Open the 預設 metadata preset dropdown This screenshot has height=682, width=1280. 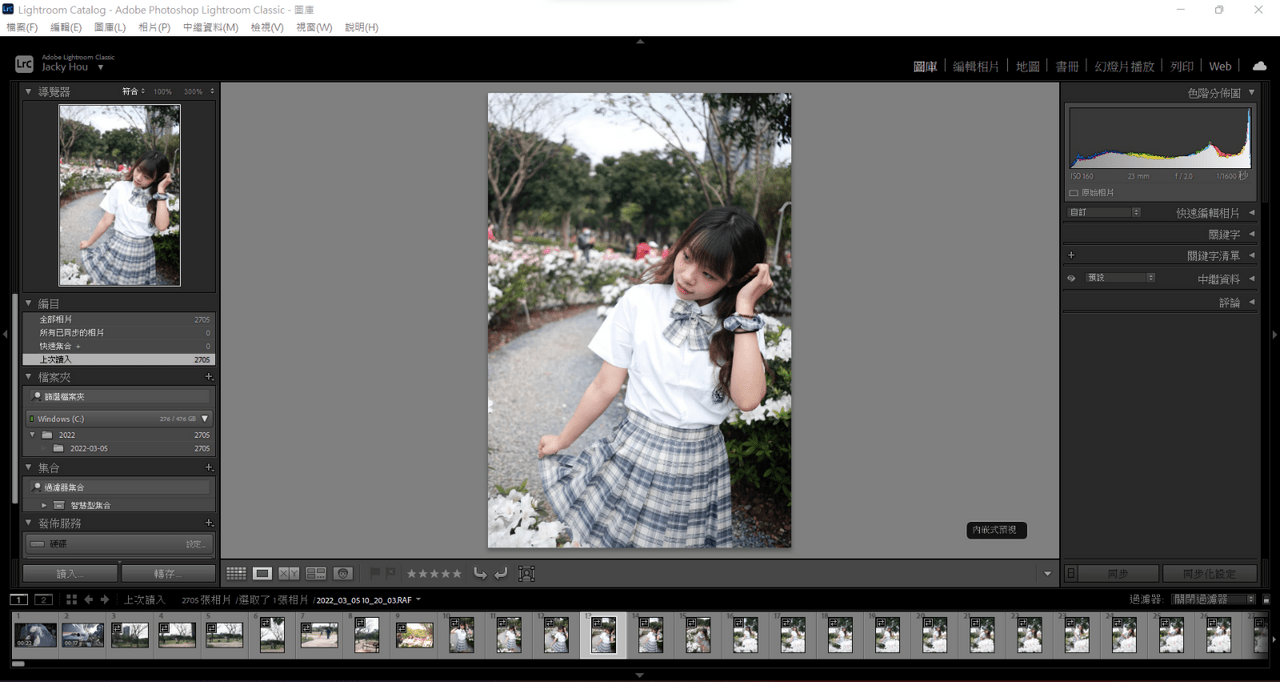coord(1120,278)
